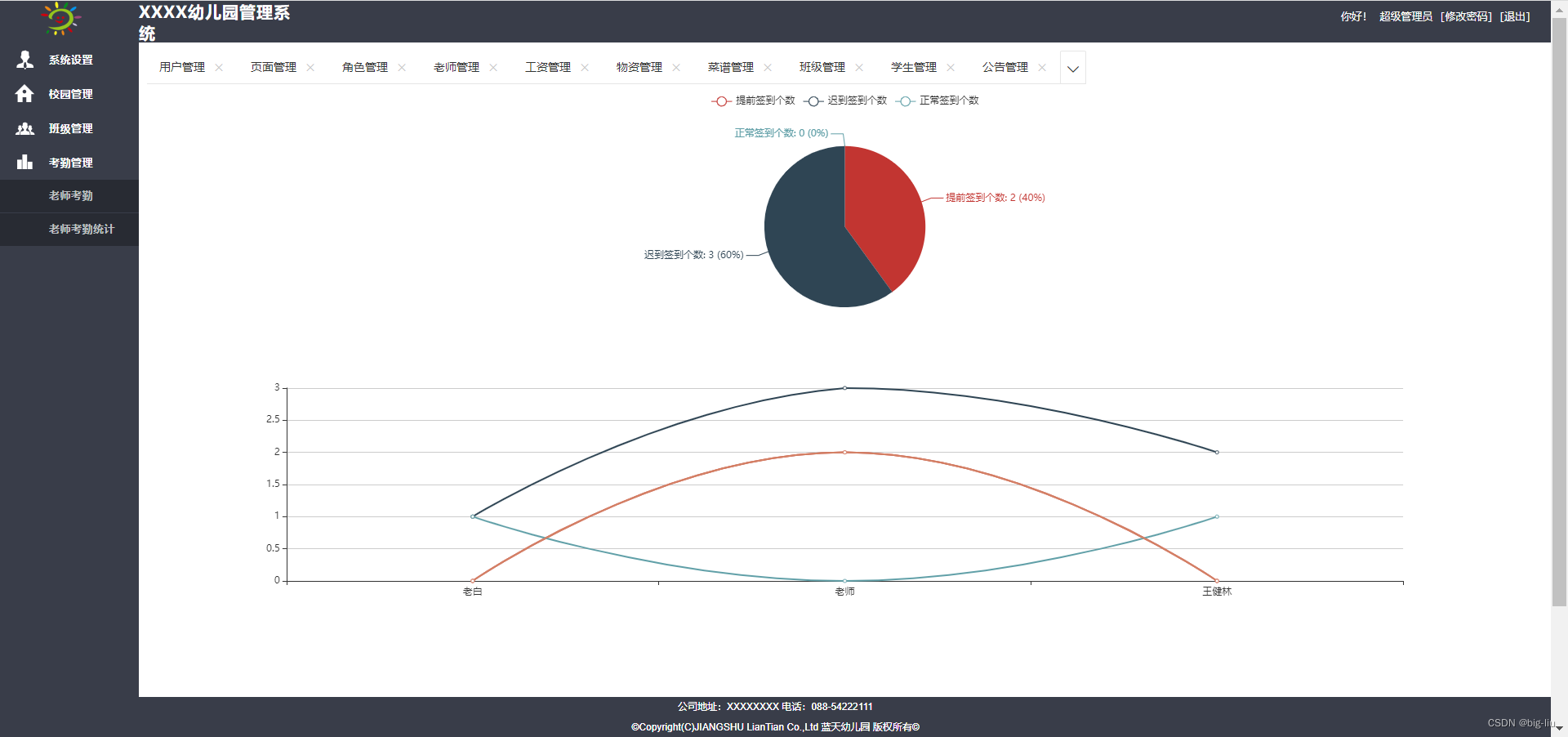This screenshot has height=737, width=1568.
Task: Expand the 班级管理 sidebar menu
Action: pyautogui.click(x=69, y=128)
